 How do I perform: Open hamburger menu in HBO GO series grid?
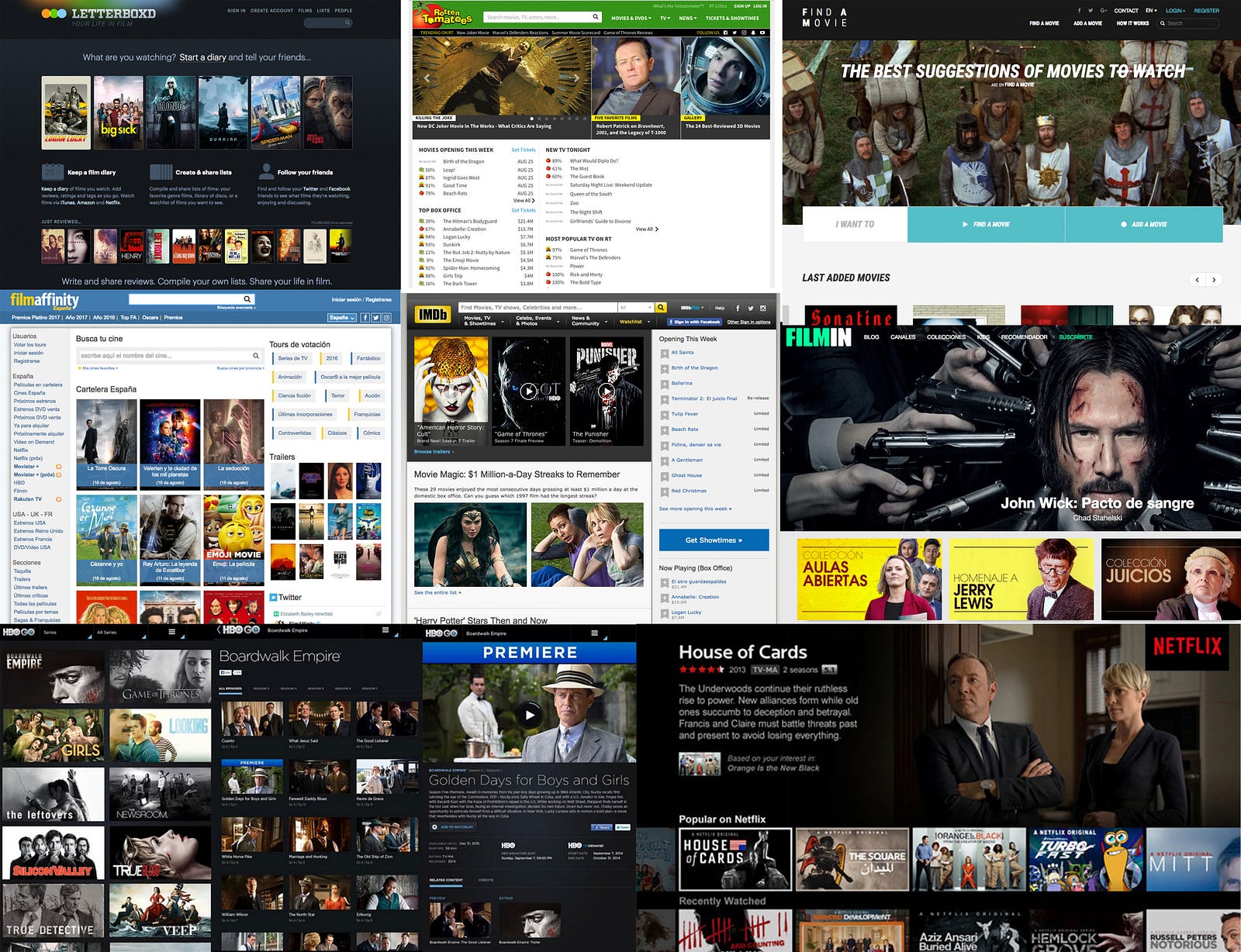pyautogui.click(x=171, y=632)
